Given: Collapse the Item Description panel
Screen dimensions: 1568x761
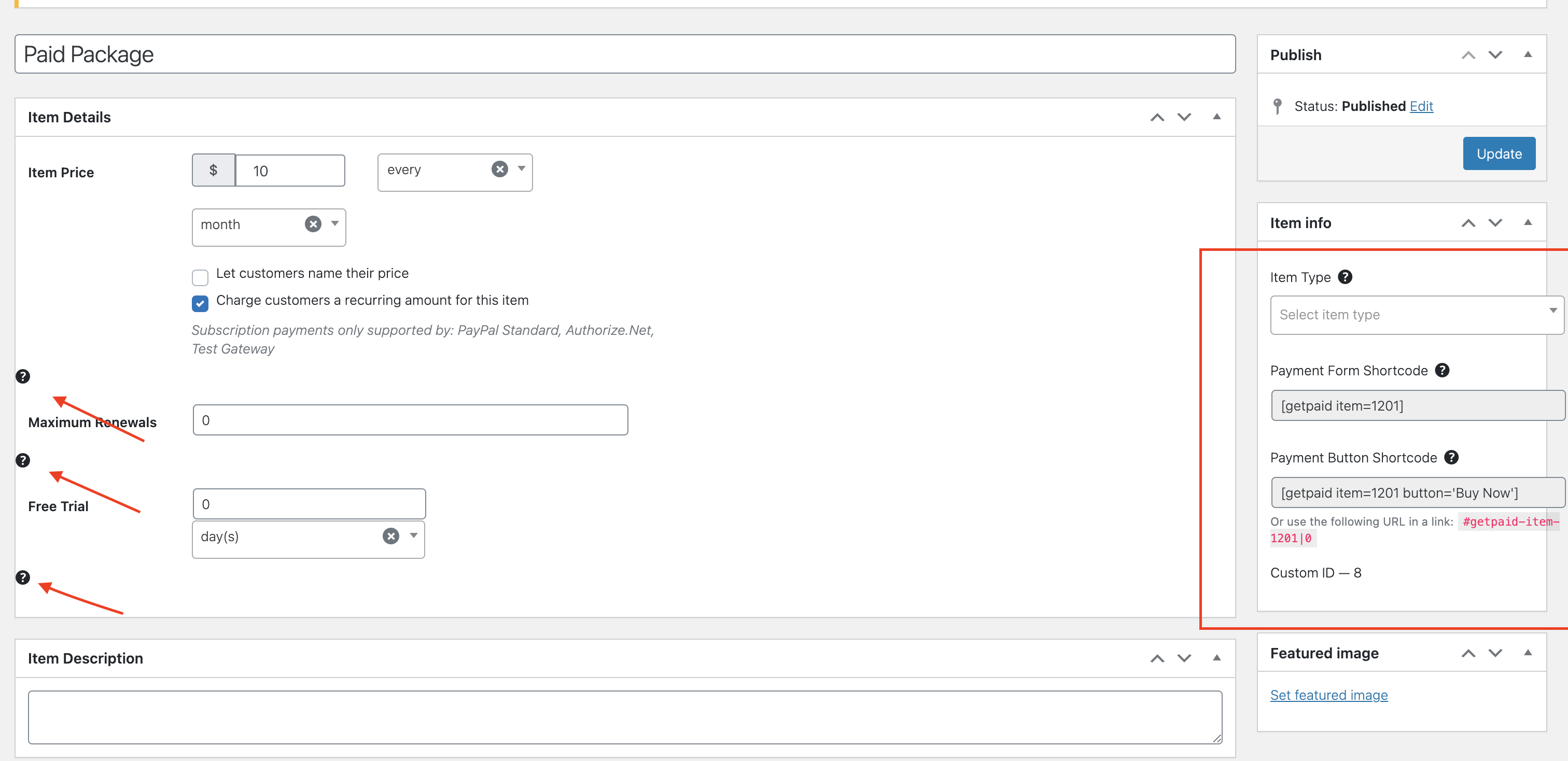Looking at the screenshot, I should (x=1216, y=658).
